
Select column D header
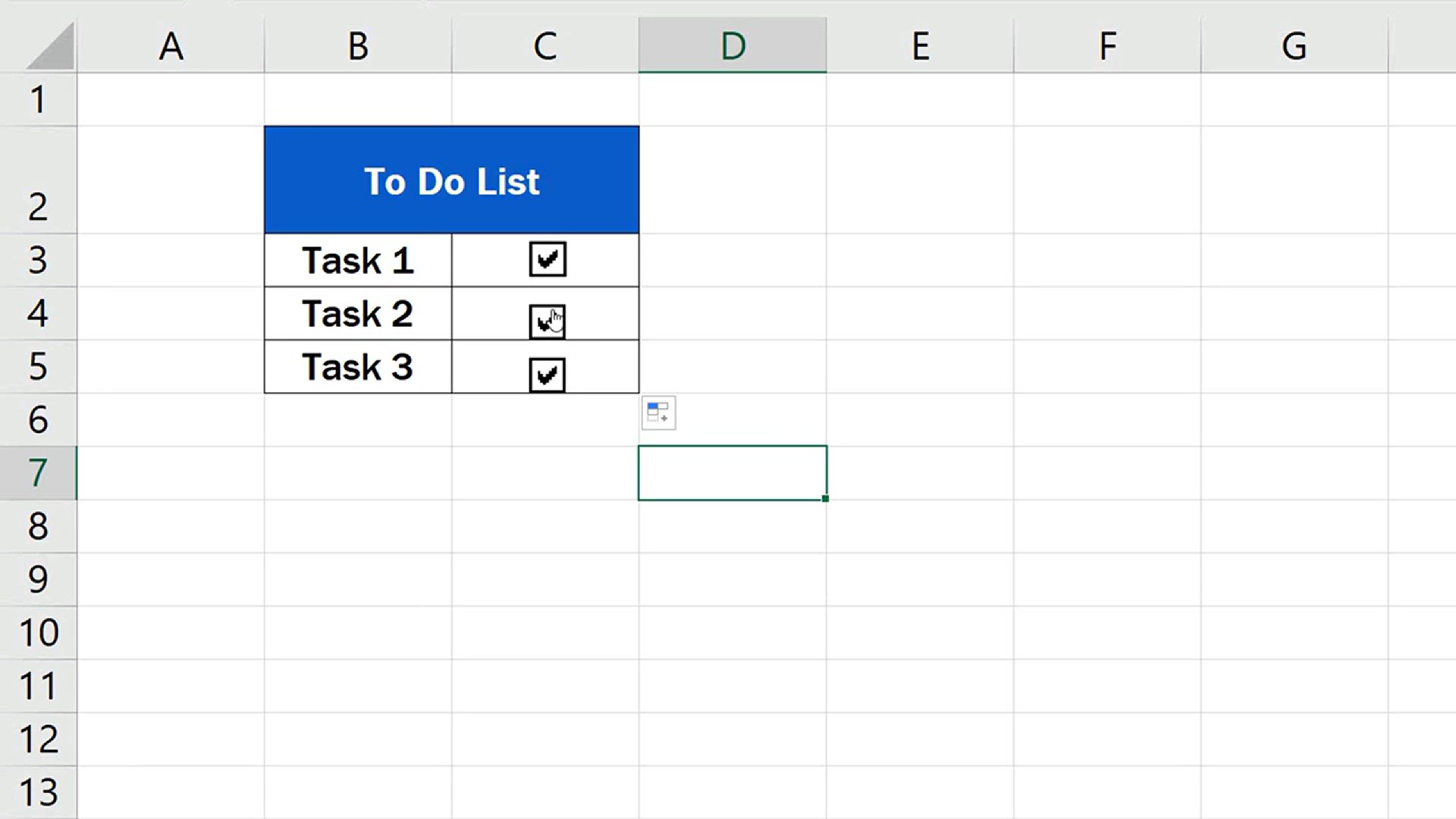[x=733, y=45]
